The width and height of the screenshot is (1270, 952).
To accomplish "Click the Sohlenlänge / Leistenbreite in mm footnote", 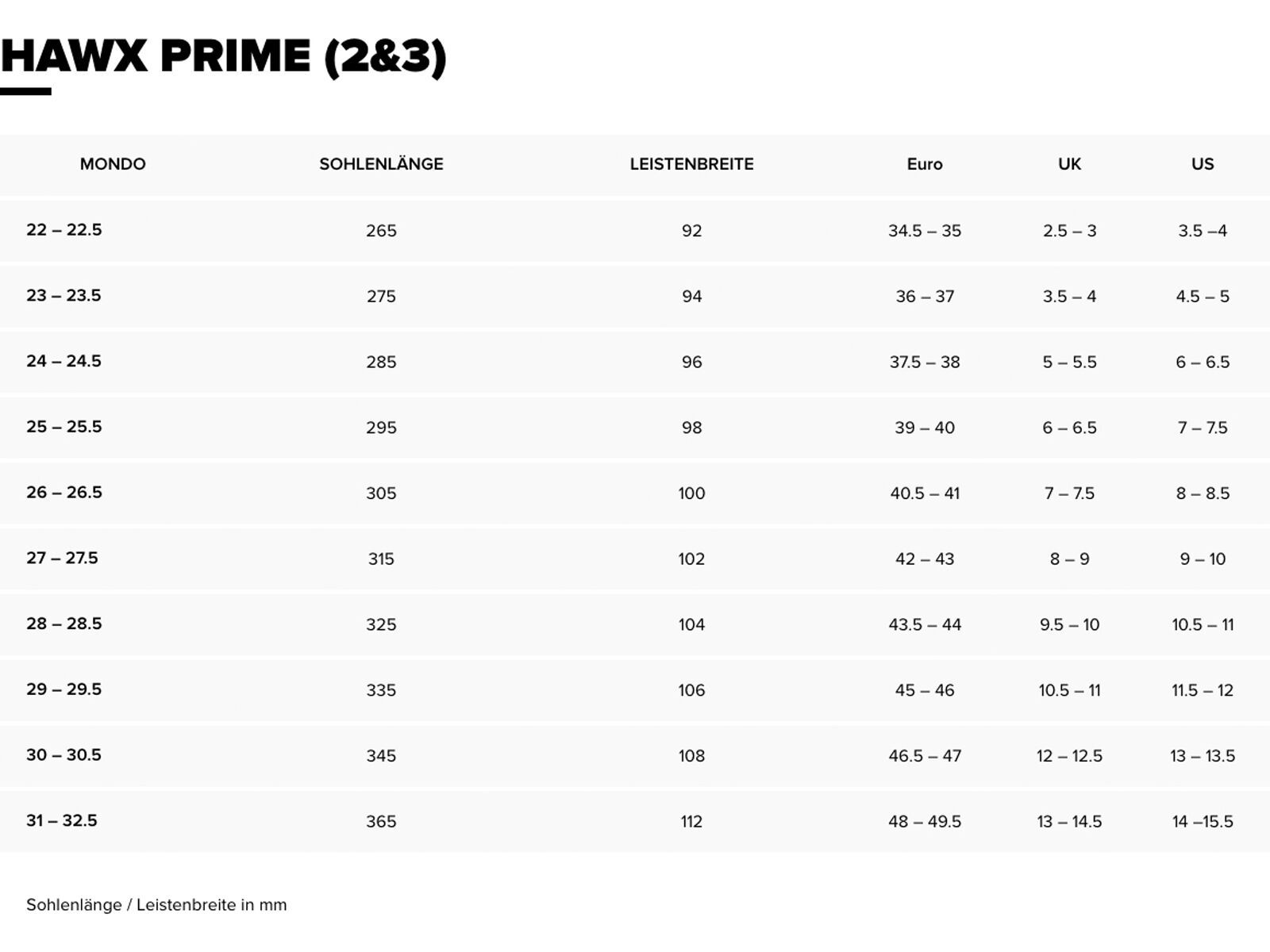I will pos(156,905).
